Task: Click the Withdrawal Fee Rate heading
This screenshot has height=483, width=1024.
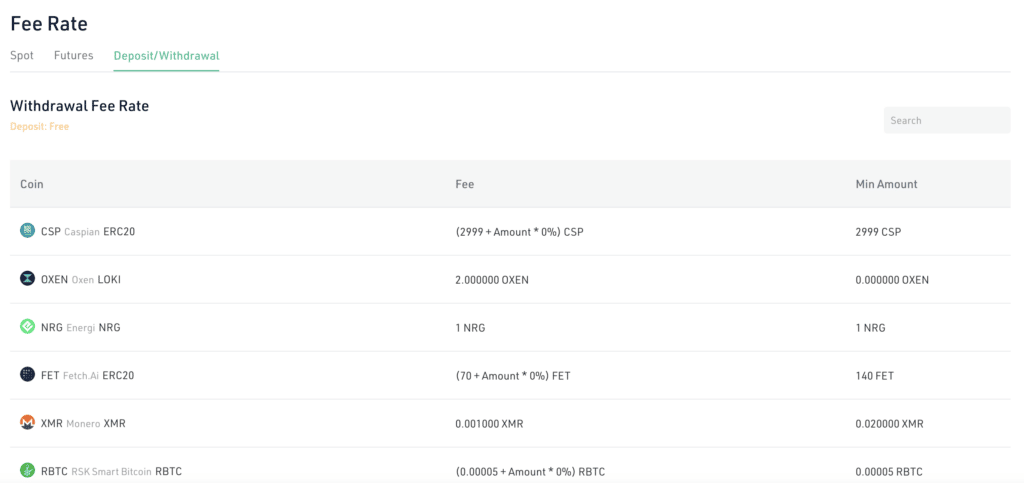Action: point(79,106)
